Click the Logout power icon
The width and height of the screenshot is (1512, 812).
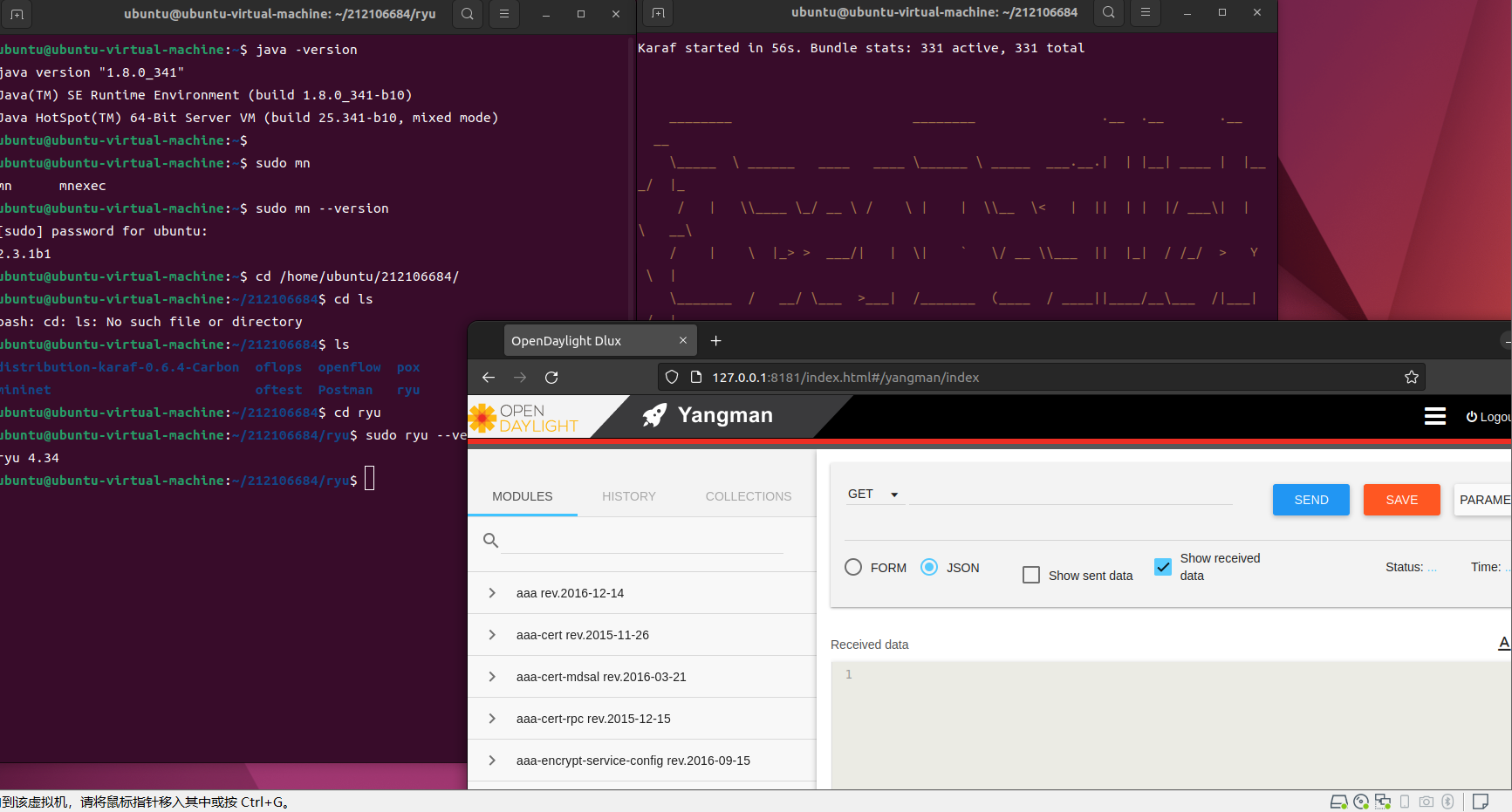tap(1472, 417)
